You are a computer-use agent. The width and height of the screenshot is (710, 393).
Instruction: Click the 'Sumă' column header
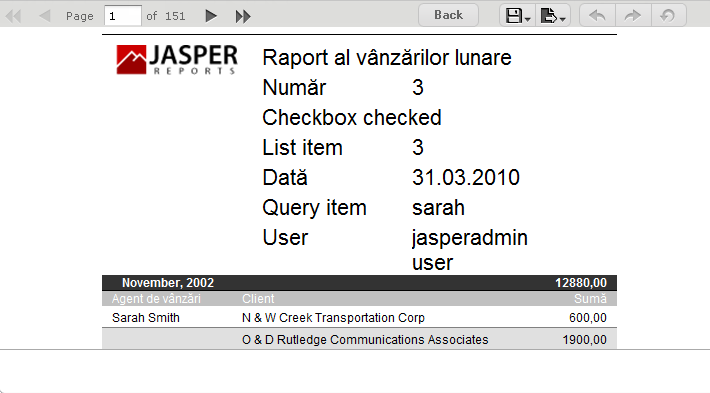(590, 299)
